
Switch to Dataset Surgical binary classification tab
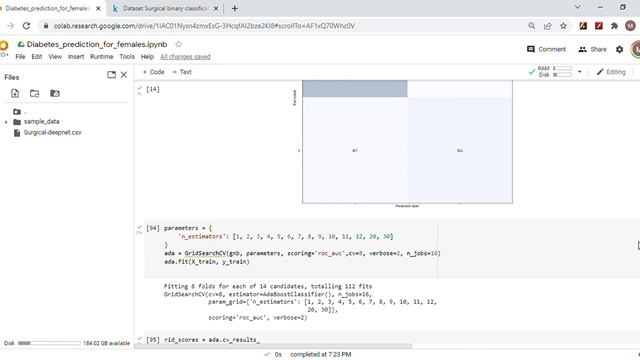[x=165, y=8]
